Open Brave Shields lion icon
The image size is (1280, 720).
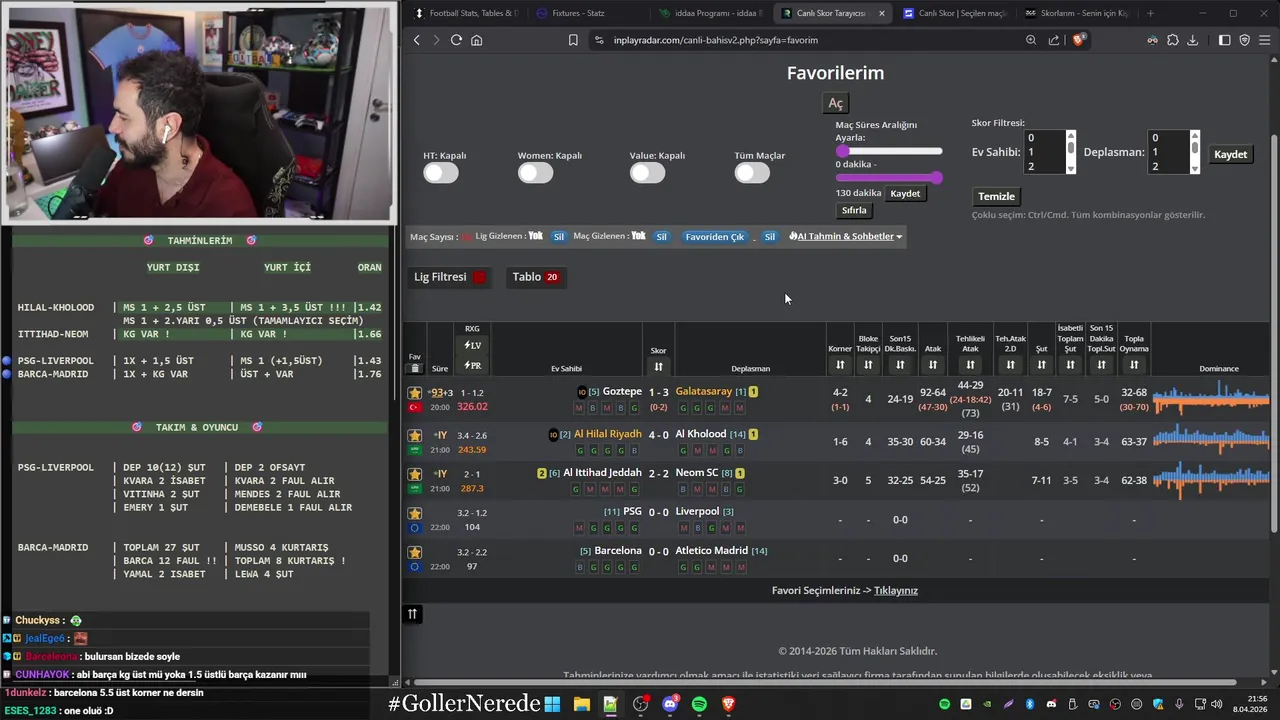(x=1078, y=40)
